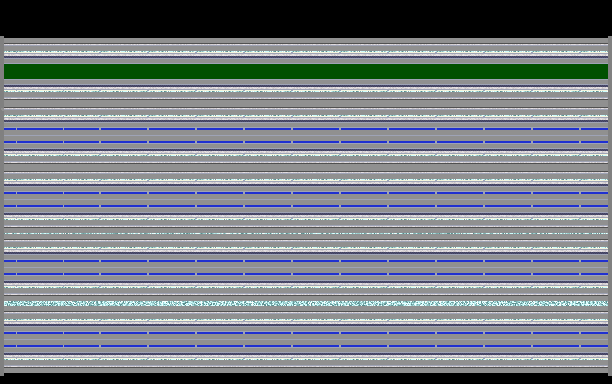This screenshot has width=612, height=384.
Task: Select shortest leftmost blue segment in topmost blue row
Action: click(x=10, y=129)
